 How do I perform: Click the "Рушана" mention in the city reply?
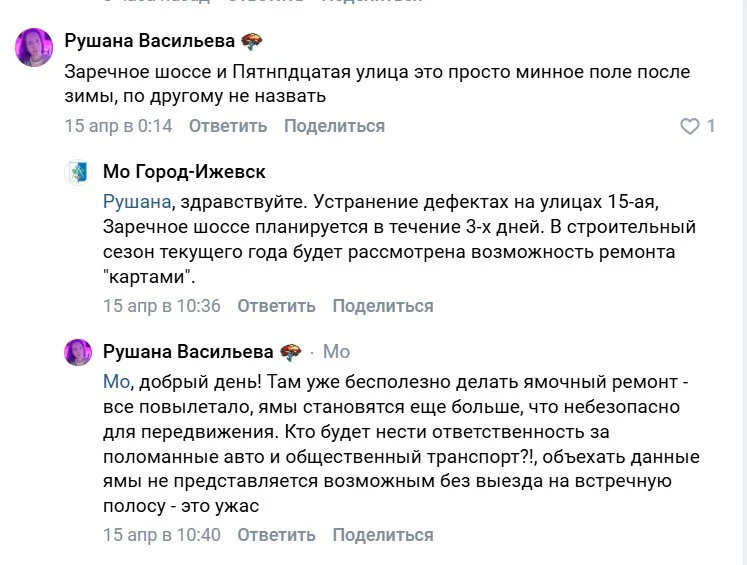(136, 202)
